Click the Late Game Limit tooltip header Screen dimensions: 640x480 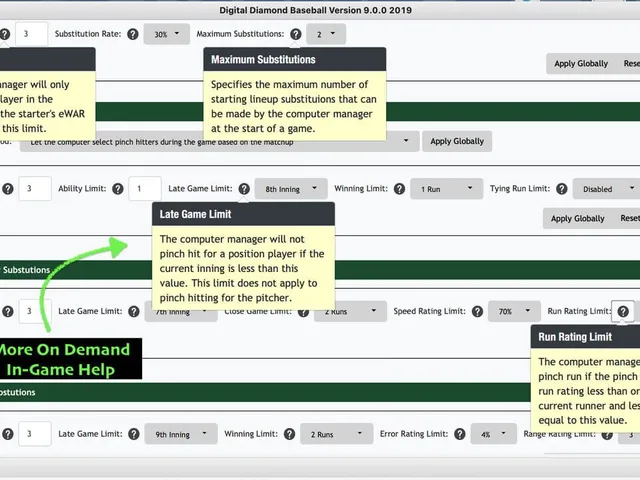click(243, 214)
